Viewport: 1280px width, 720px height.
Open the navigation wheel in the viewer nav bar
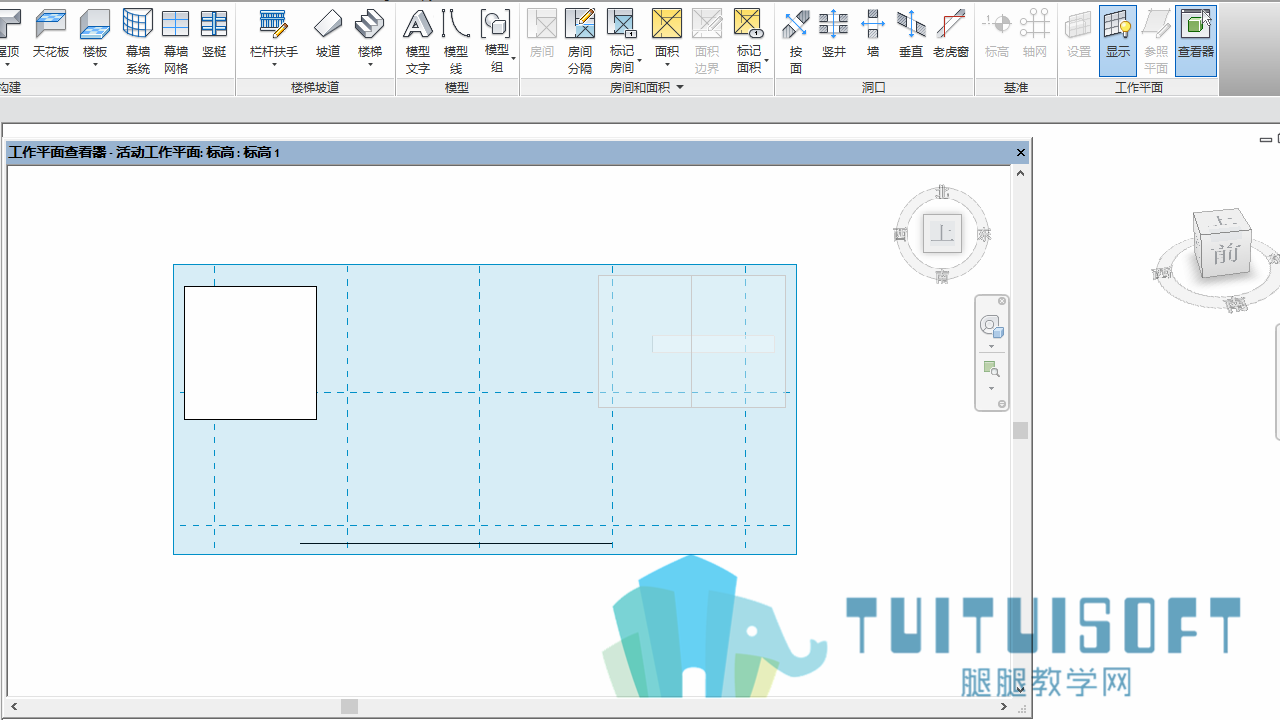click(990, 326)
